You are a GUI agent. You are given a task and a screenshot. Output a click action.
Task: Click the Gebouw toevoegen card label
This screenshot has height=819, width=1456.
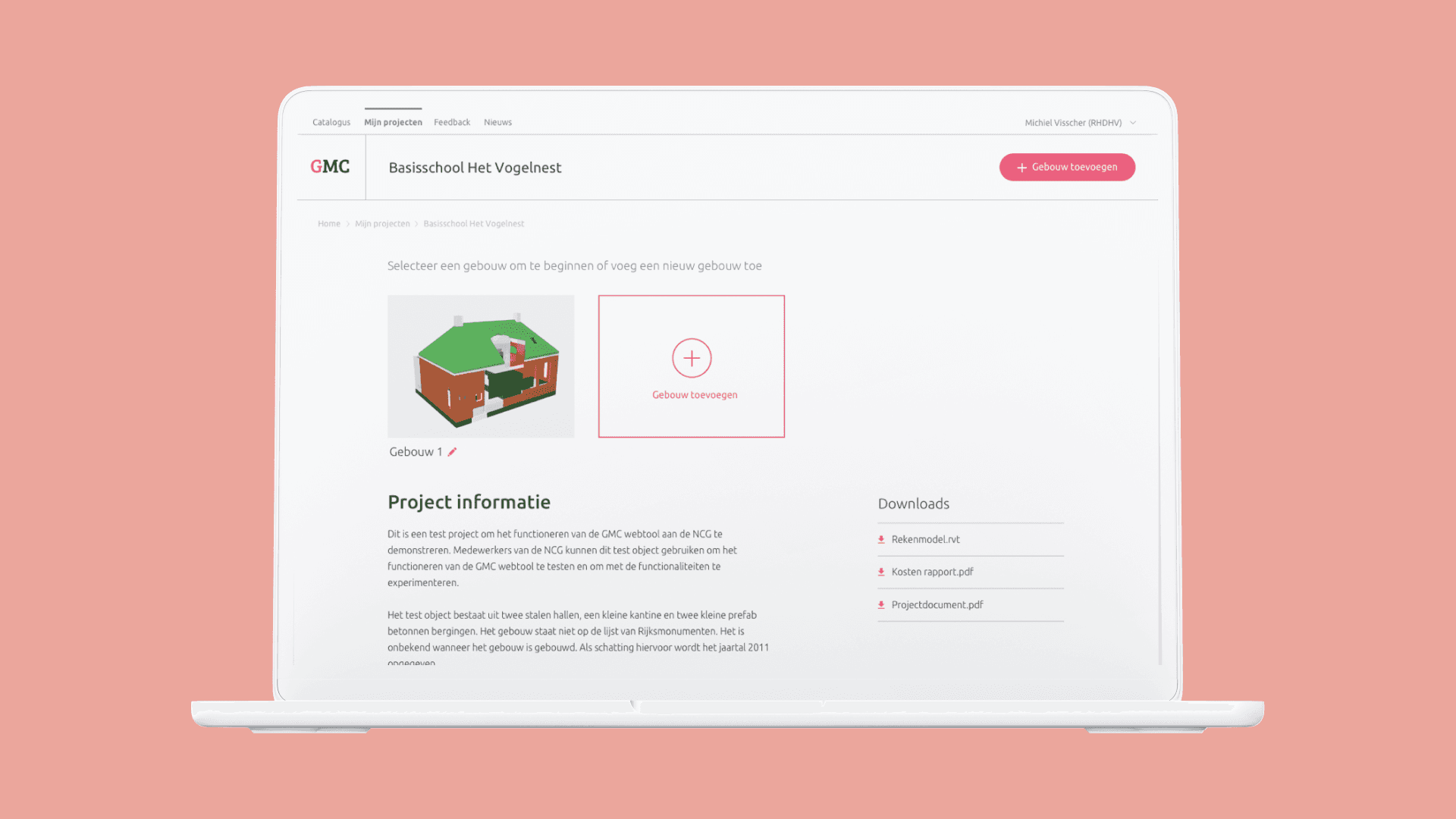point(695,395)
